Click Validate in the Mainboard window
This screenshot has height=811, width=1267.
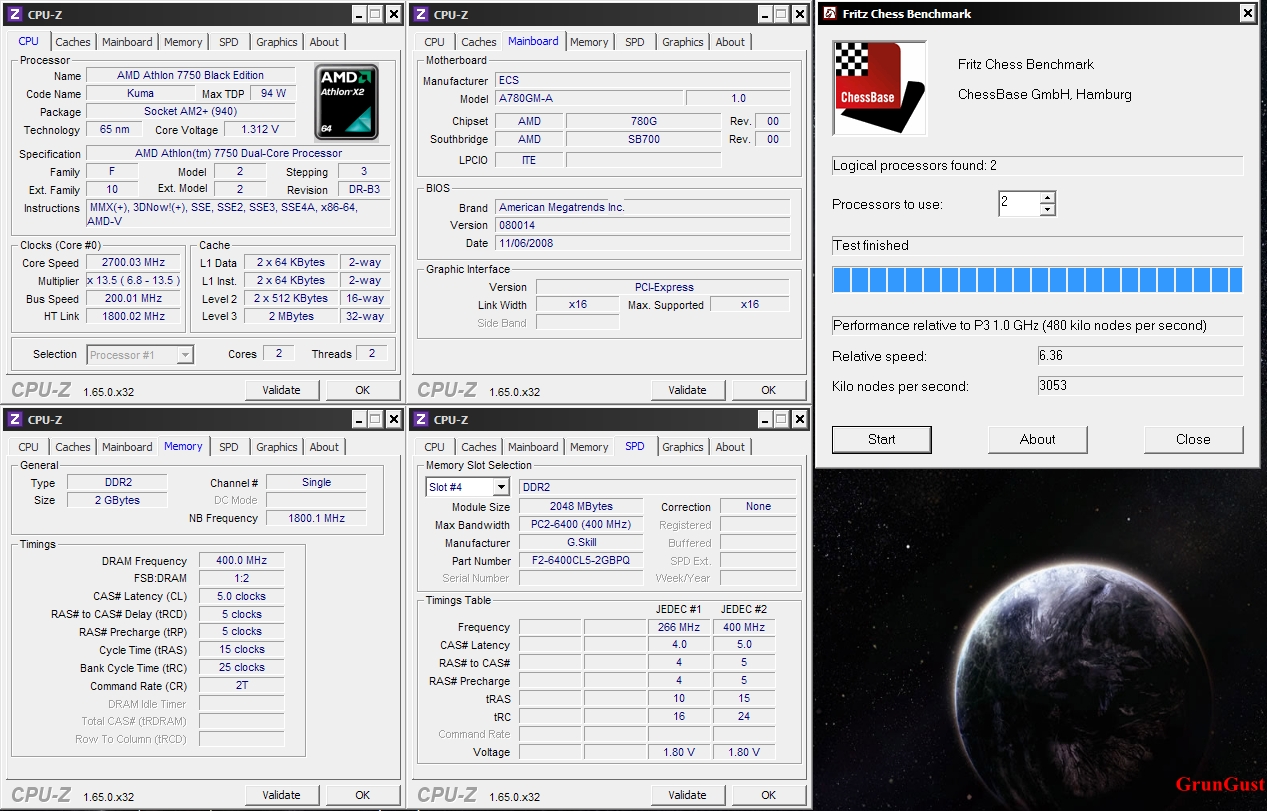tap(687, 390)
